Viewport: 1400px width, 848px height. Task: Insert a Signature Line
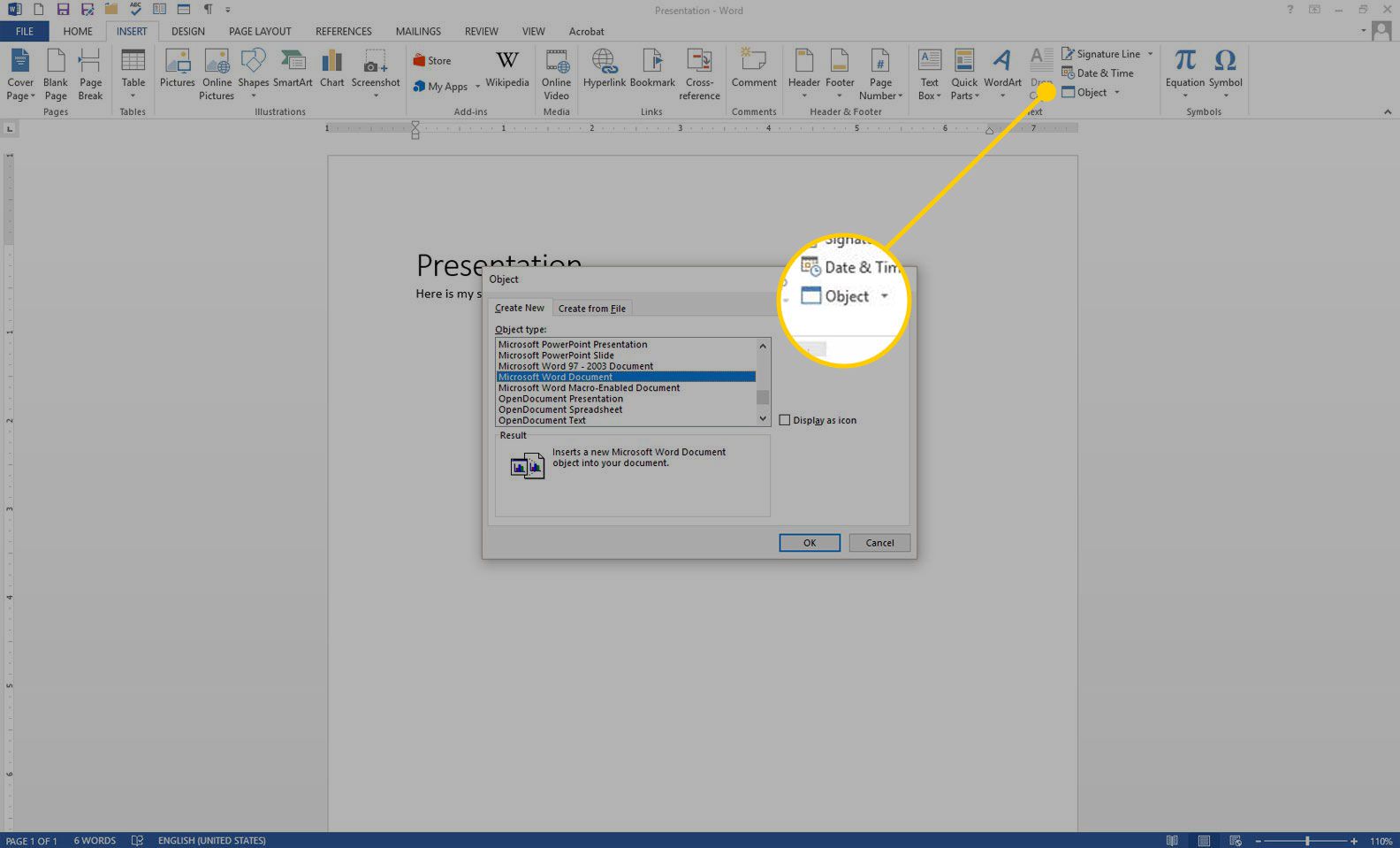coord(1101,54)
